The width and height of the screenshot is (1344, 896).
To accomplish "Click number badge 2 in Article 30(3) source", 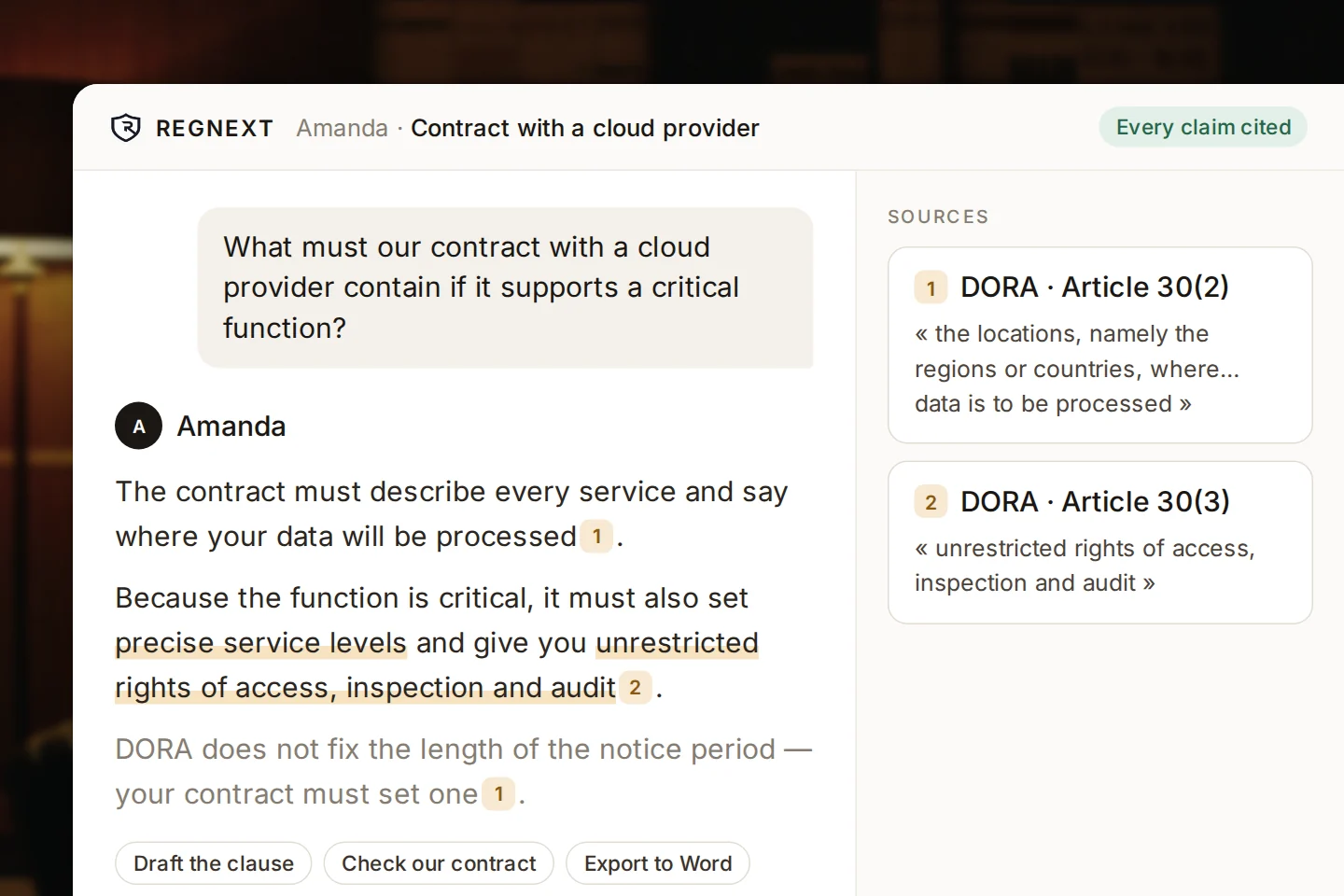I will click(931, 503).
